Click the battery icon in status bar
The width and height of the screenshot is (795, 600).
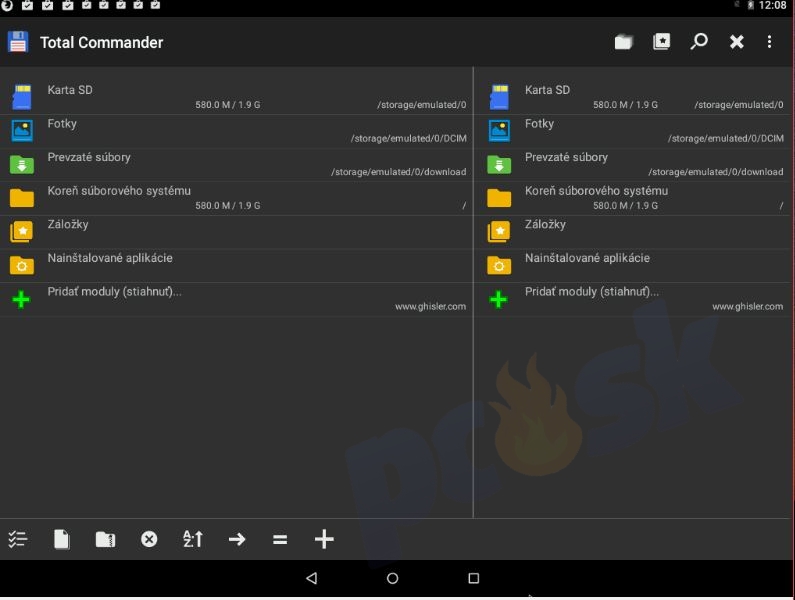point(751,5)
